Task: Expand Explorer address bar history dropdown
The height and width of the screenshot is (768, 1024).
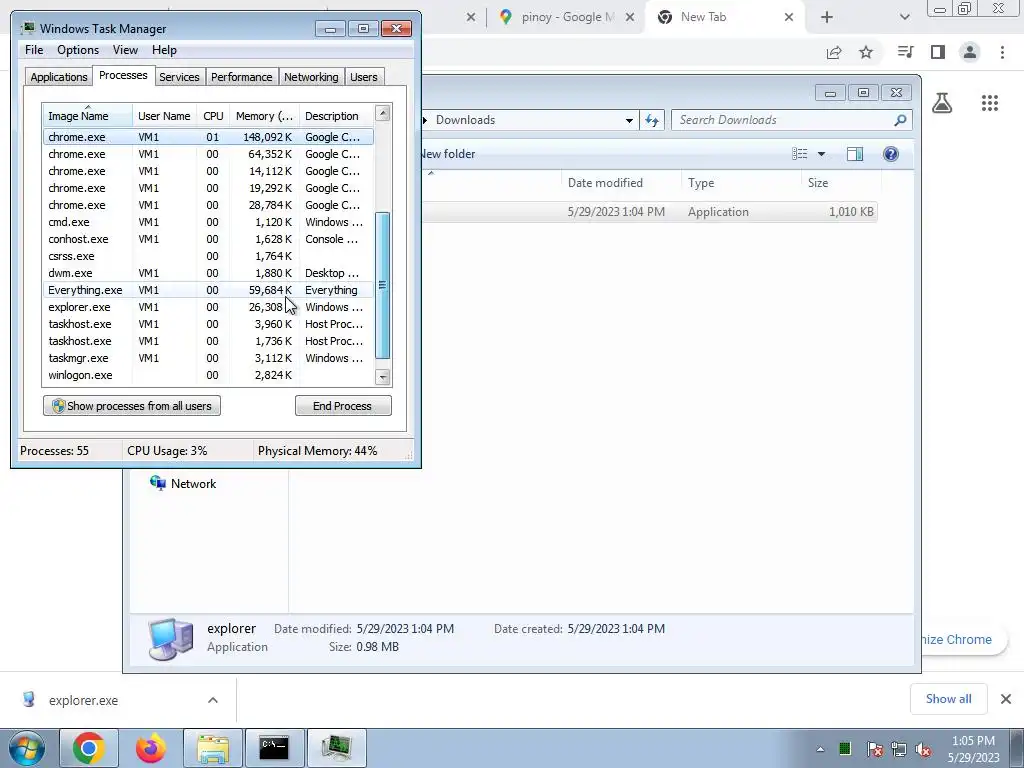Action: coord(629,120)
